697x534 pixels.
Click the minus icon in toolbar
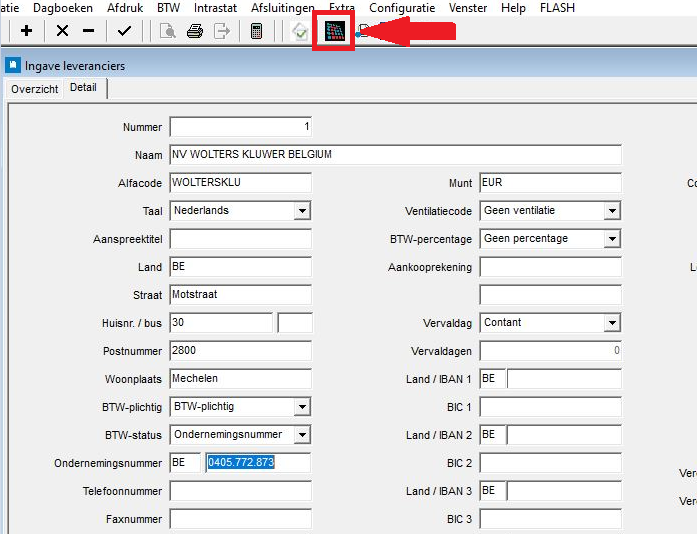click(88, 31)
